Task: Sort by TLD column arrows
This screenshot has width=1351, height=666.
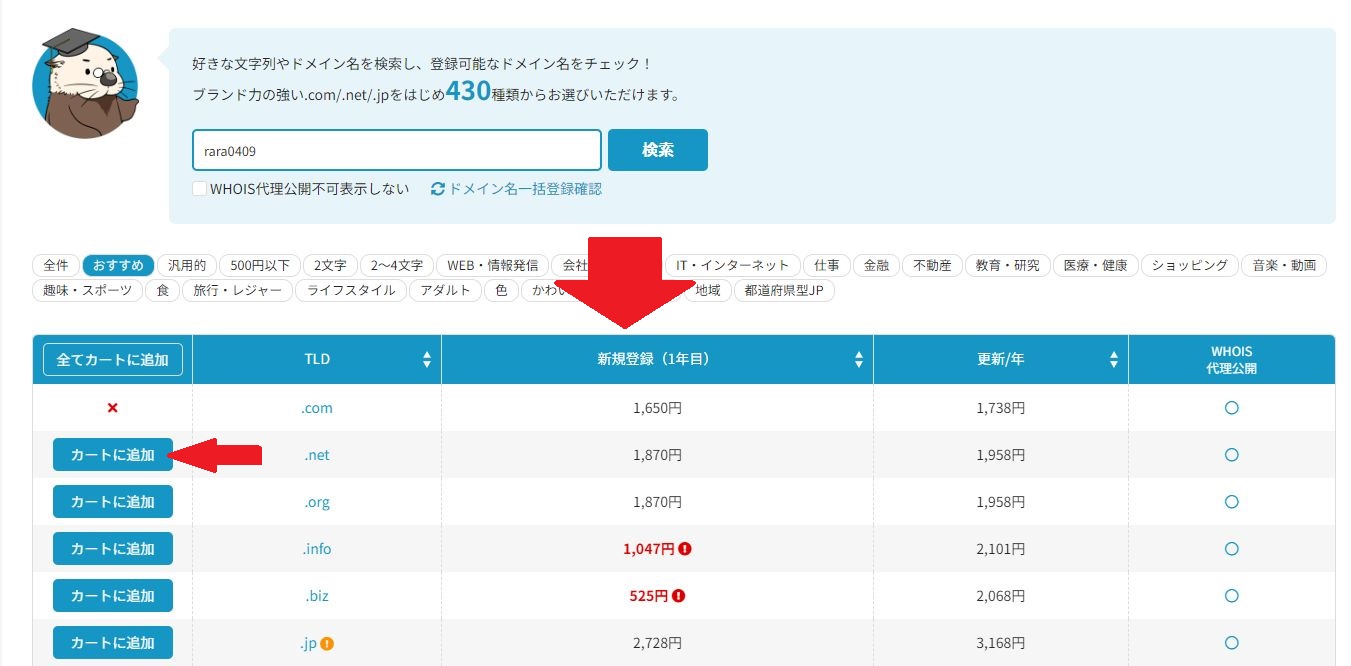Action: (x=427, y=360)
